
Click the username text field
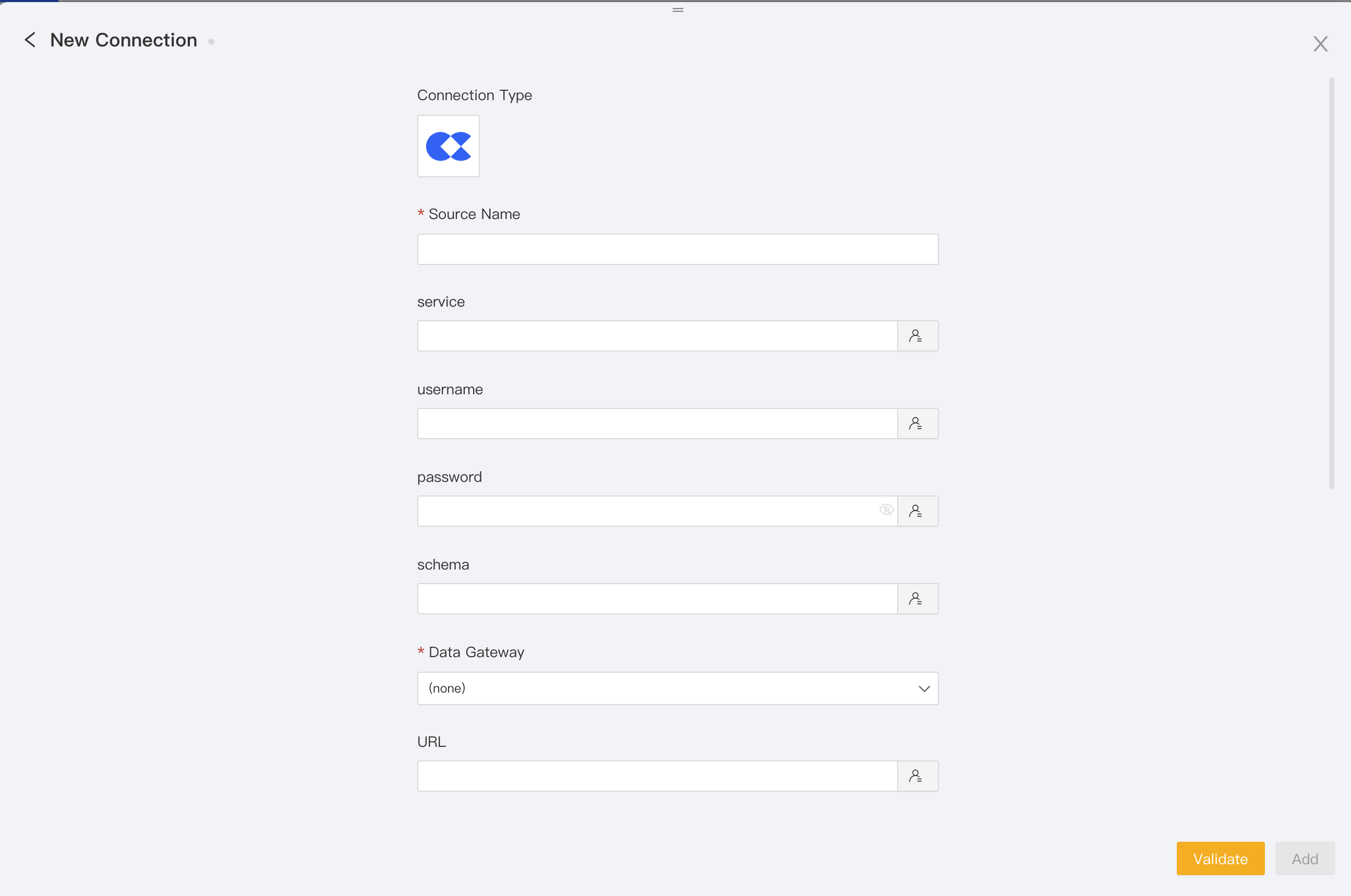pyautogui.click(x=657, y=423)
